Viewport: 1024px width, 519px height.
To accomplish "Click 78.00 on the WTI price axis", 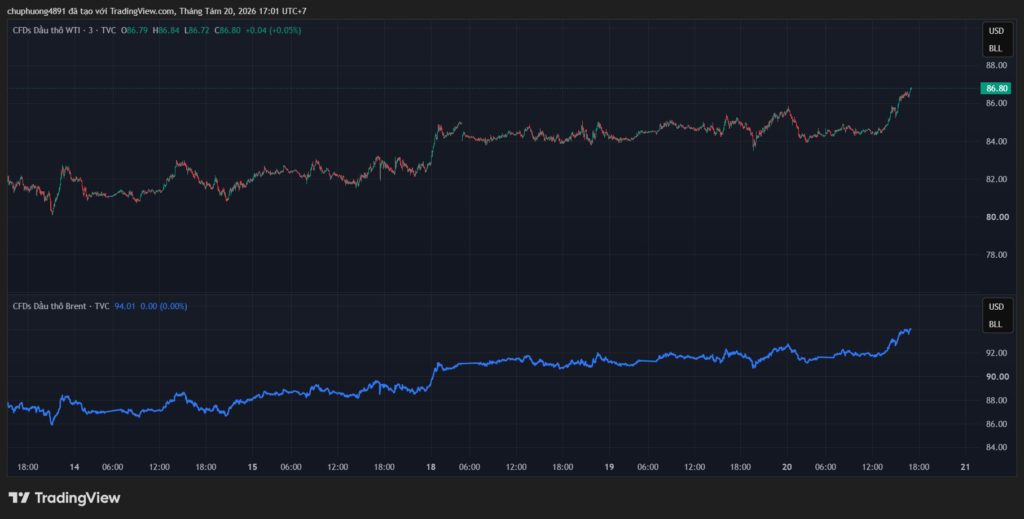I will tap(997, 255).
